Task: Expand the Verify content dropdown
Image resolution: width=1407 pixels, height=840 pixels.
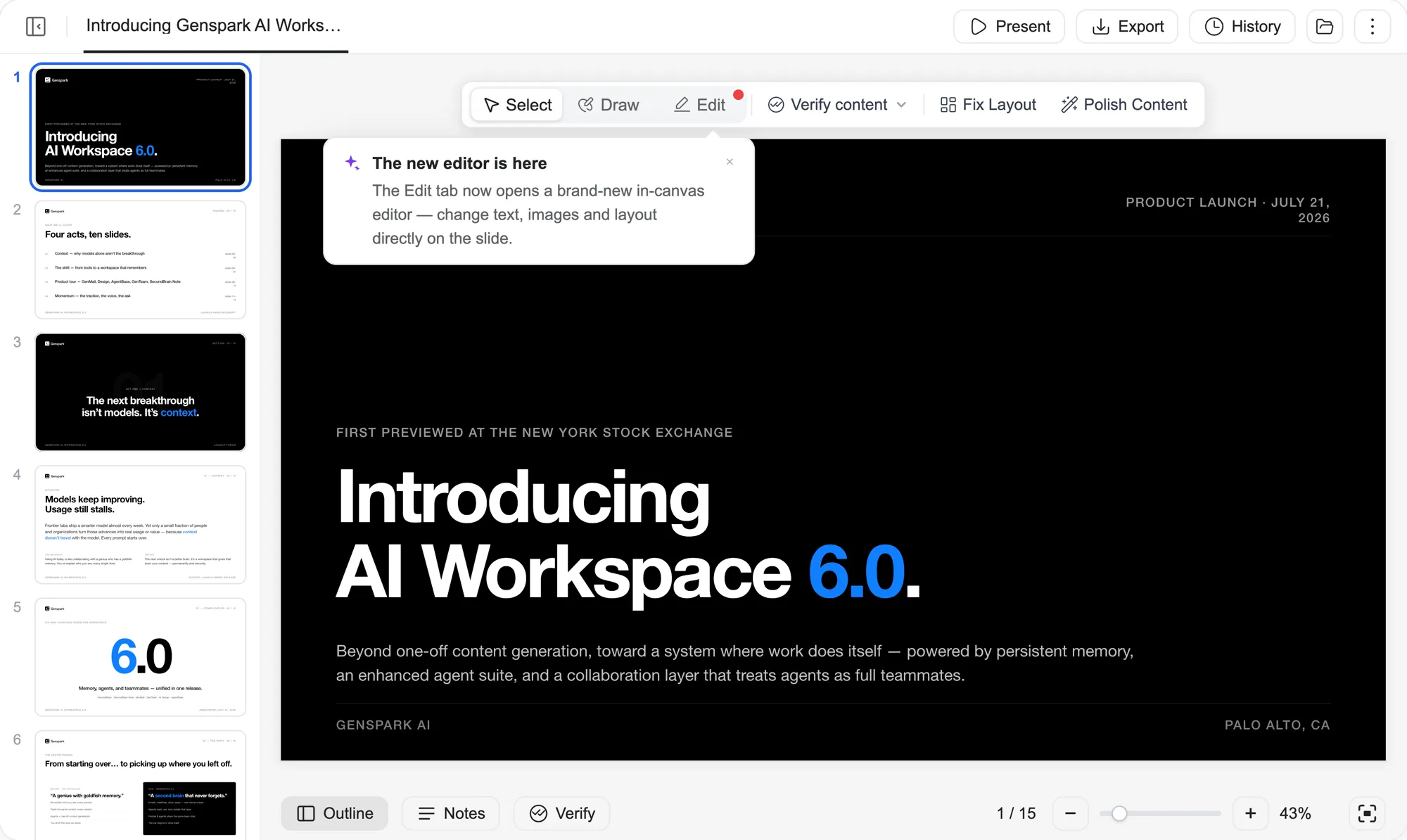Action: click(837, 105)
